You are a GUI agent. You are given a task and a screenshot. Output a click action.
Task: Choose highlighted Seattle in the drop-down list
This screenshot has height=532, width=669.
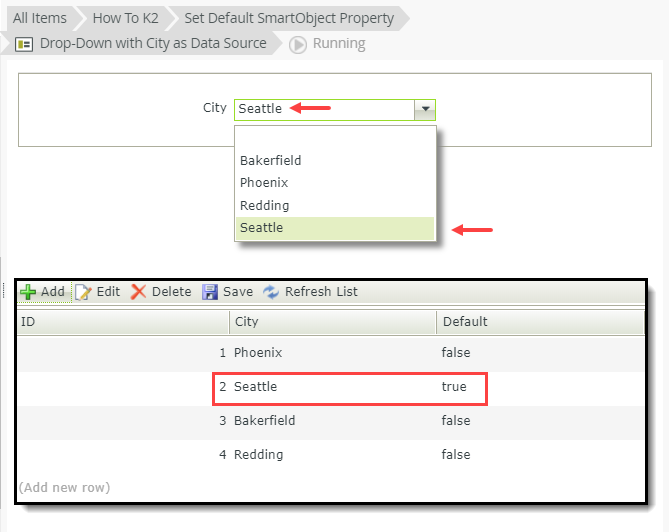click(335, 228)
